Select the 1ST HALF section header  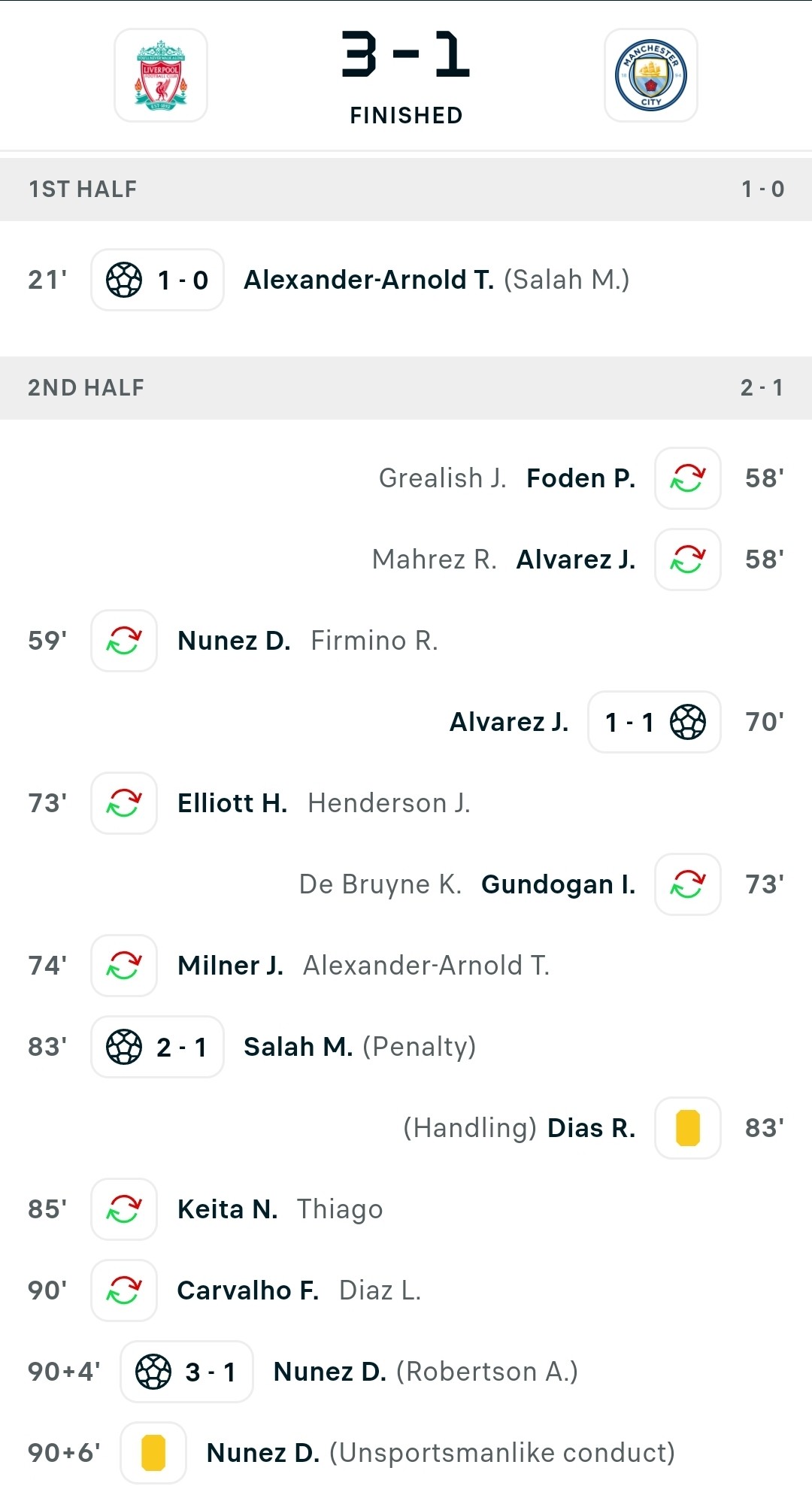pyautogui.click(x=406, y=189)
